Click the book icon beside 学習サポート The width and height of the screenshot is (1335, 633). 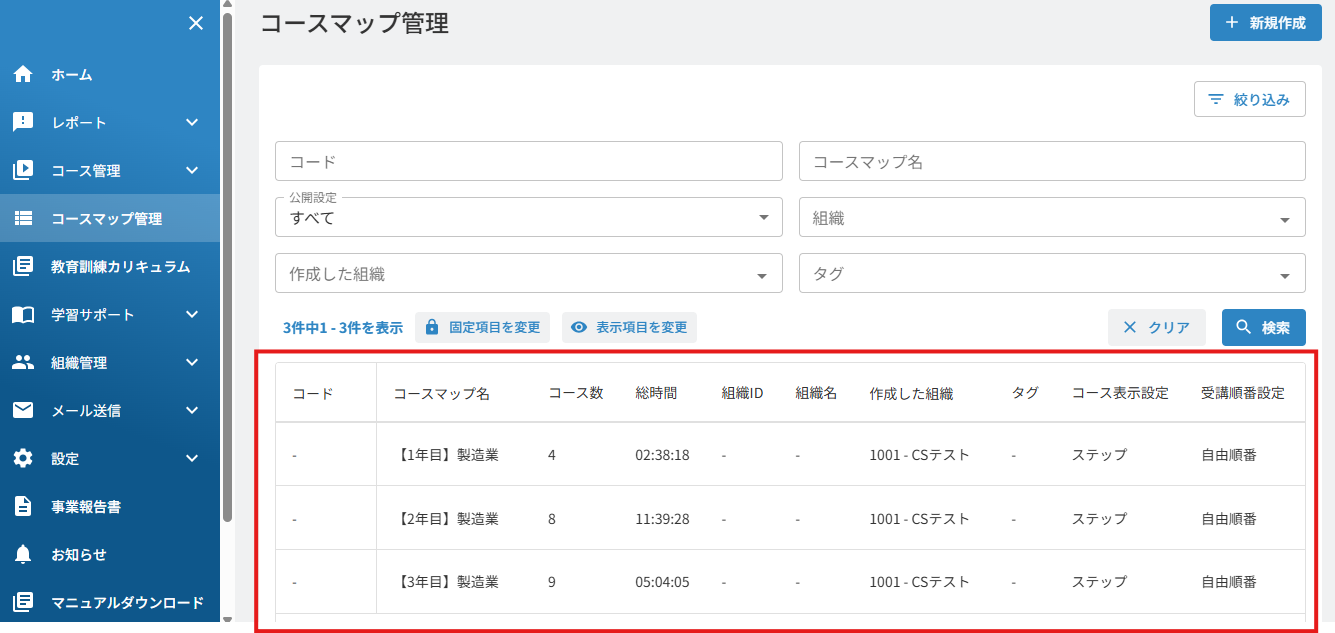click(x=23, y=315)
